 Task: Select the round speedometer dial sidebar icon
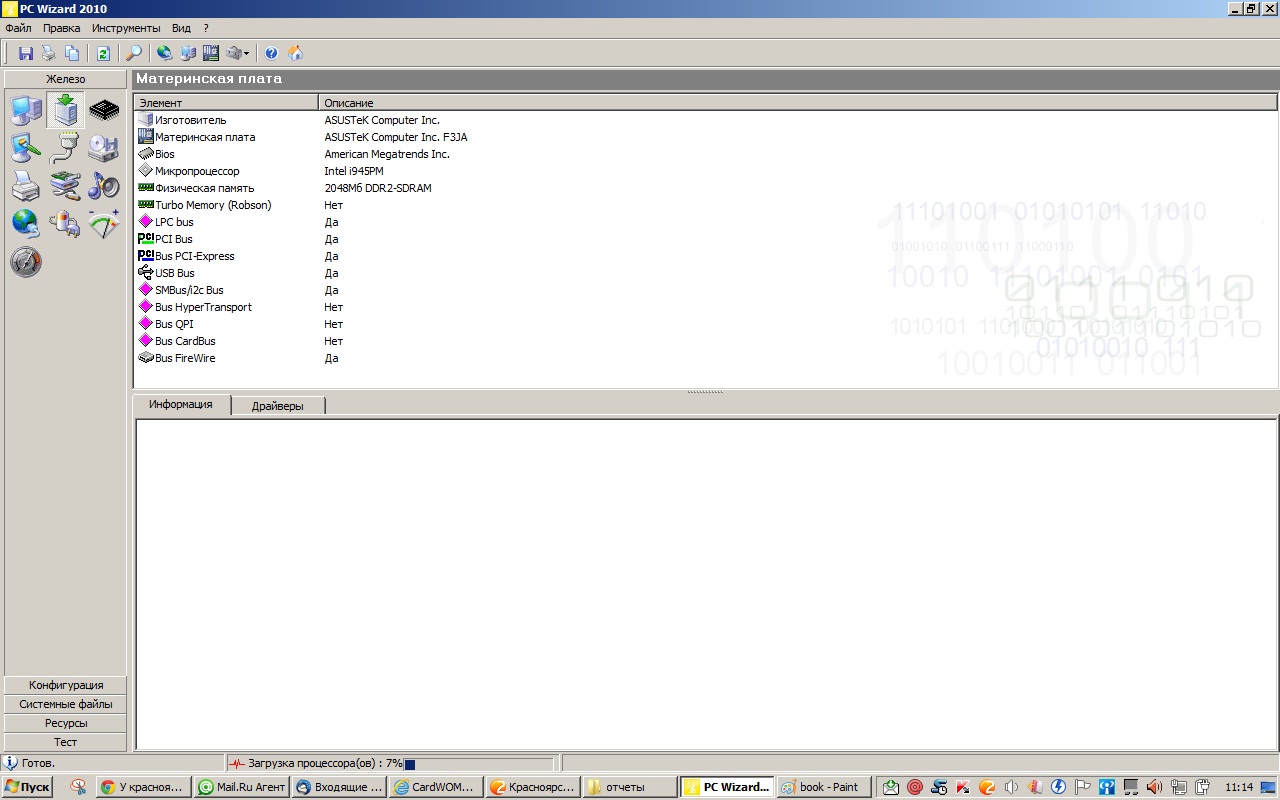tap(26, 262)
